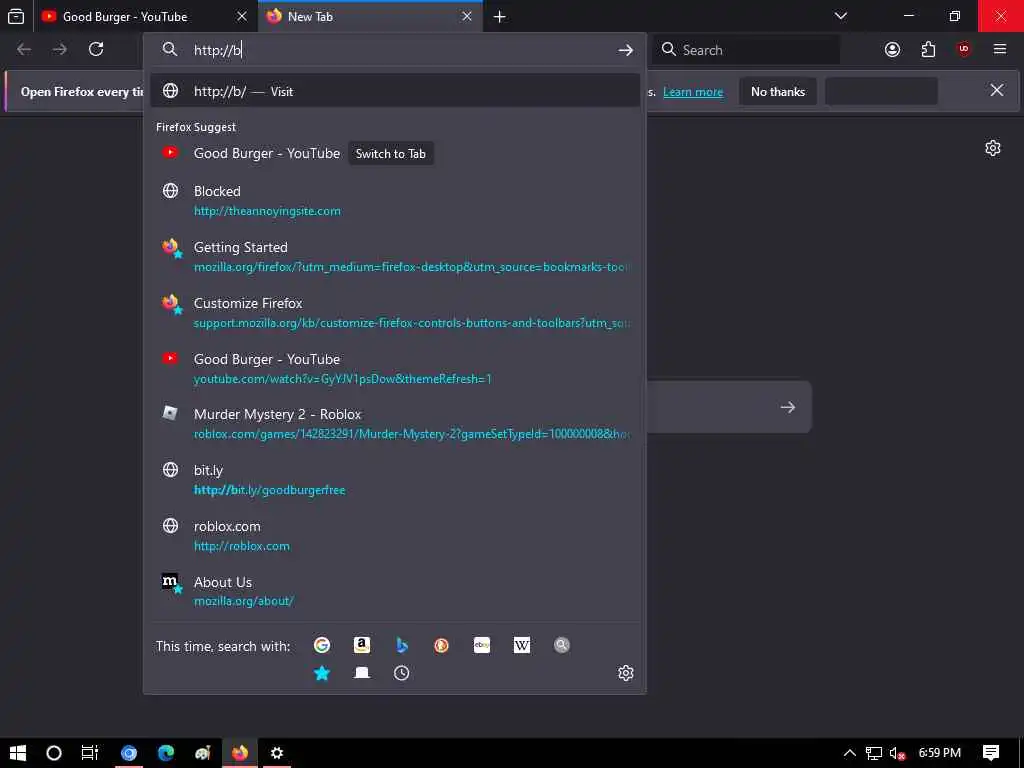Select the bit.ly/goodburgerfree suggestion
This screenshot has height=768, width=1024.
click(x=395, y=480)
